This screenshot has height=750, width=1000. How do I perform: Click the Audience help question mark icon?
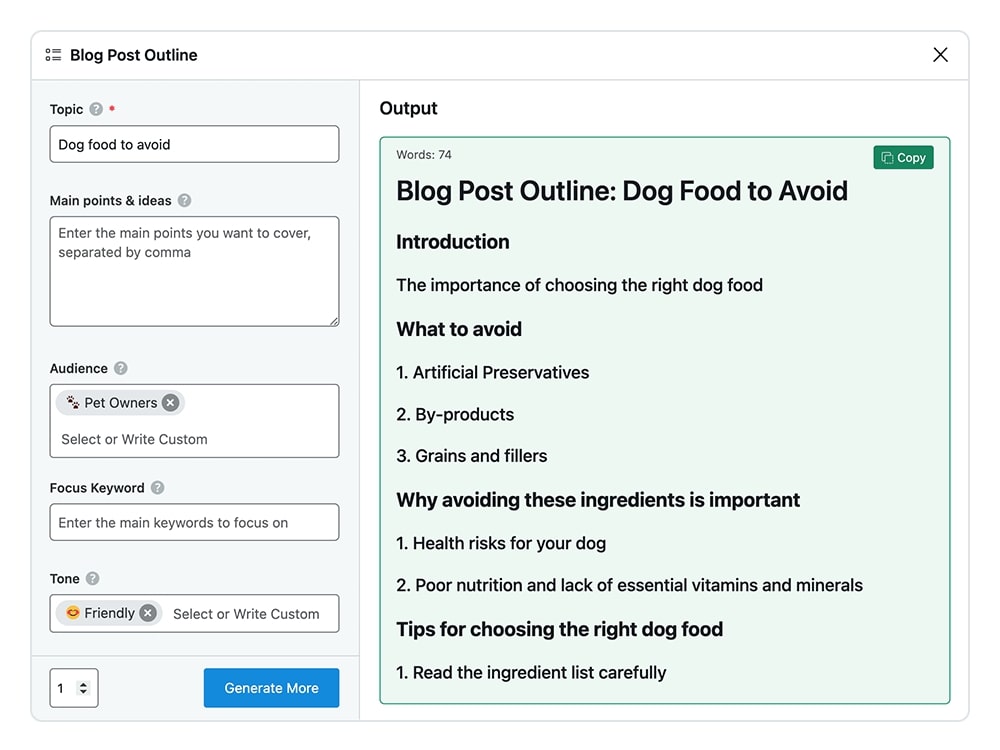pyautogui.click(x=121, y=368)
